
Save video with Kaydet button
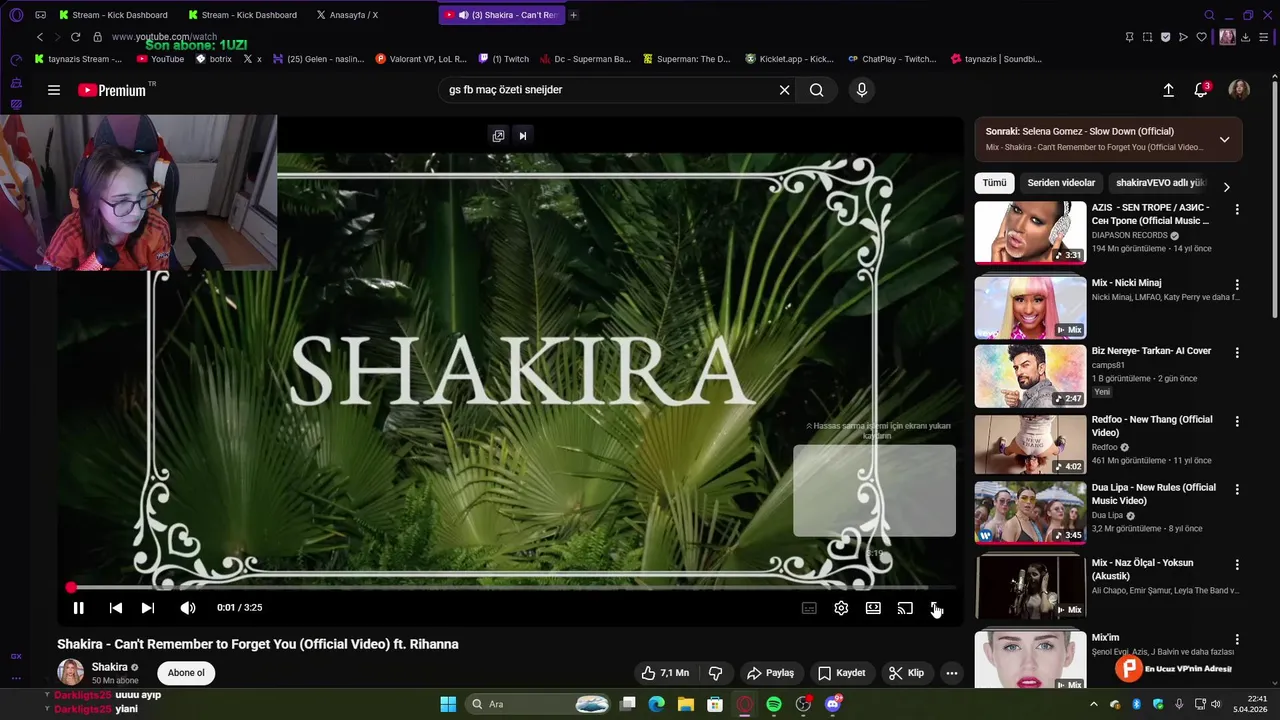point(842,673)
